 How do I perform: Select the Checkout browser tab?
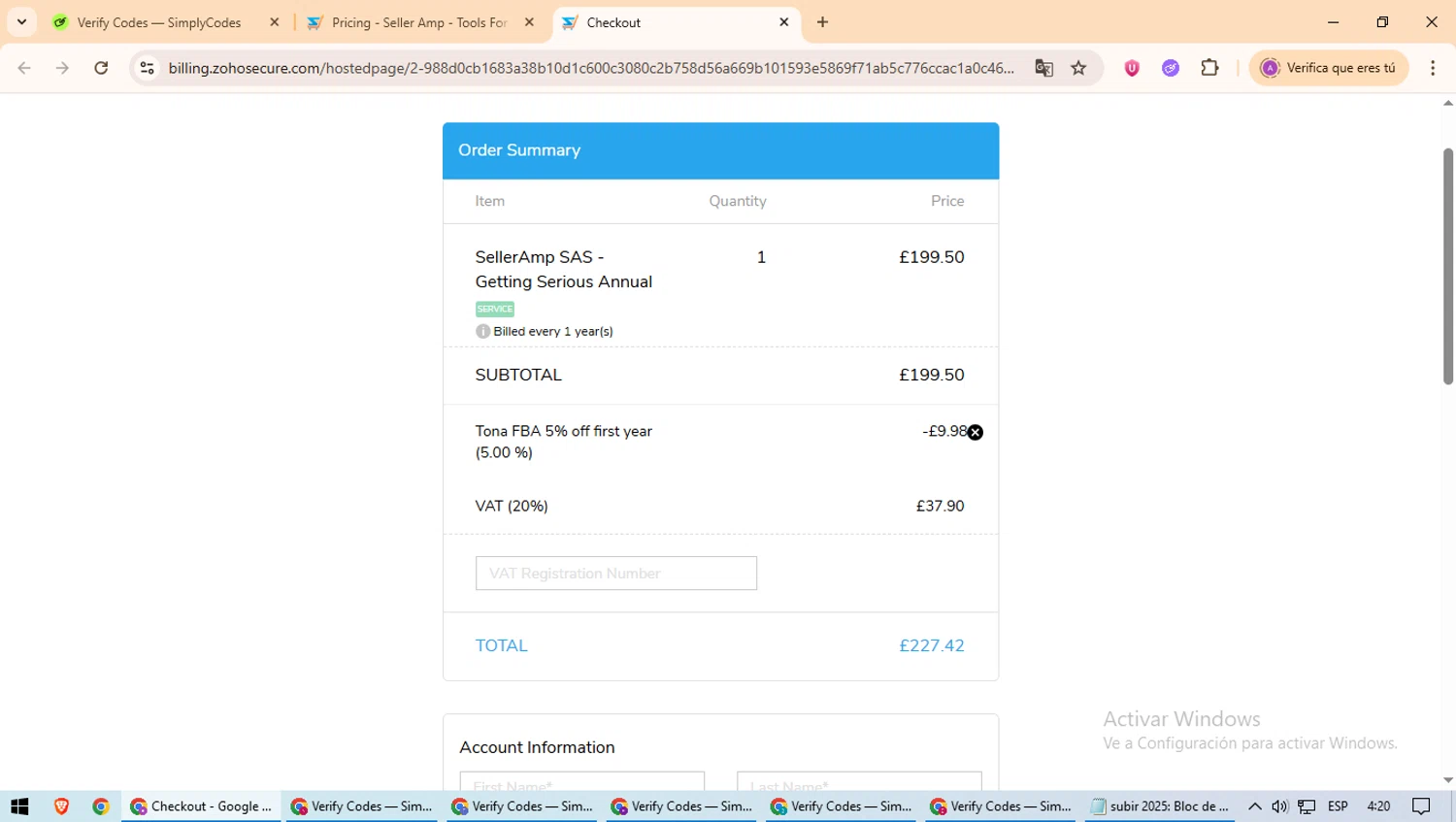pyautogui.click(x=670, y=22)
